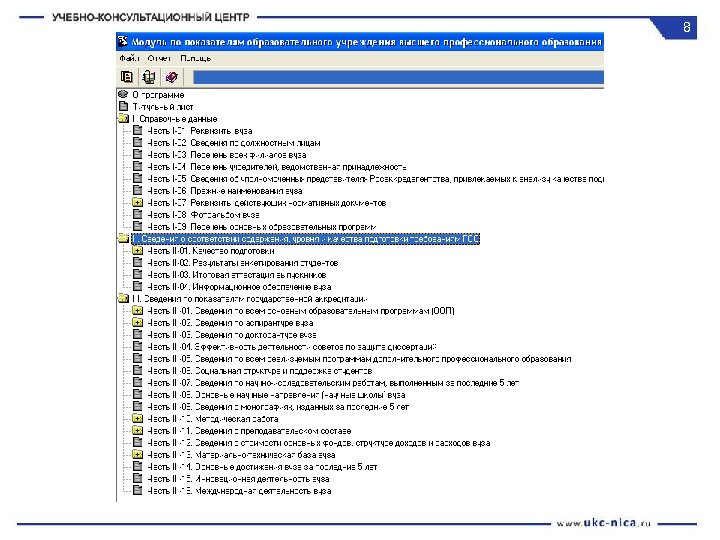The height and width of the screenshot is (540, 720).
Task: Select Часть I-05 Сведения об уполномоченных представителях
Action: click(376, 179)
